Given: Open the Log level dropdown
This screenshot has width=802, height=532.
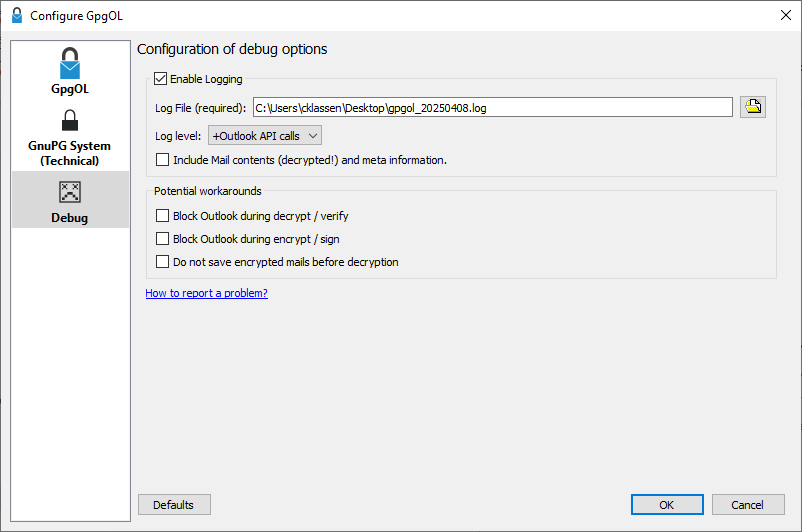Looking at the screenshot, I should click(265, 136).
